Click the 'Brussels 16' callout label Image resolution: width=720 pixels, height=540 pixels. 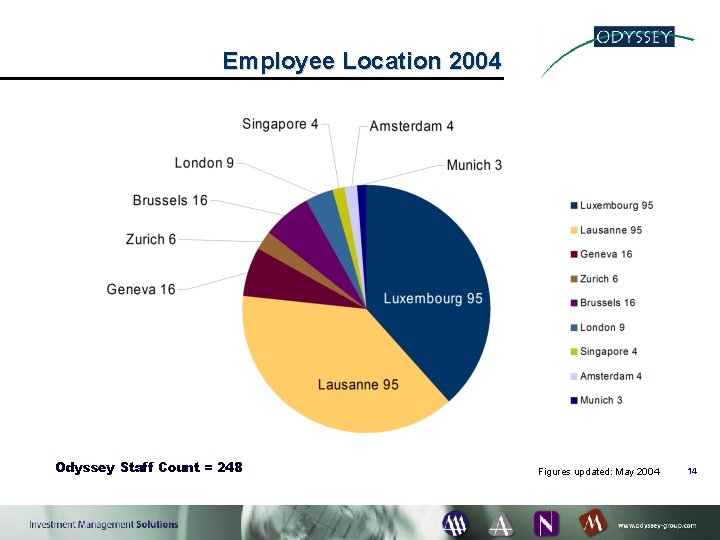pyautogui.click(x=170, y=200)
